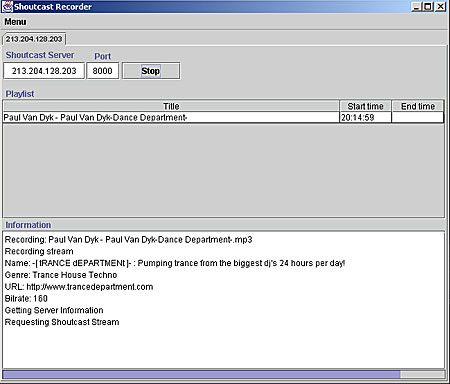The height and width of the screenshot is (384, 450).
Task: Minimize the Shoutcast Recorder window
Action: coord(416,6)
